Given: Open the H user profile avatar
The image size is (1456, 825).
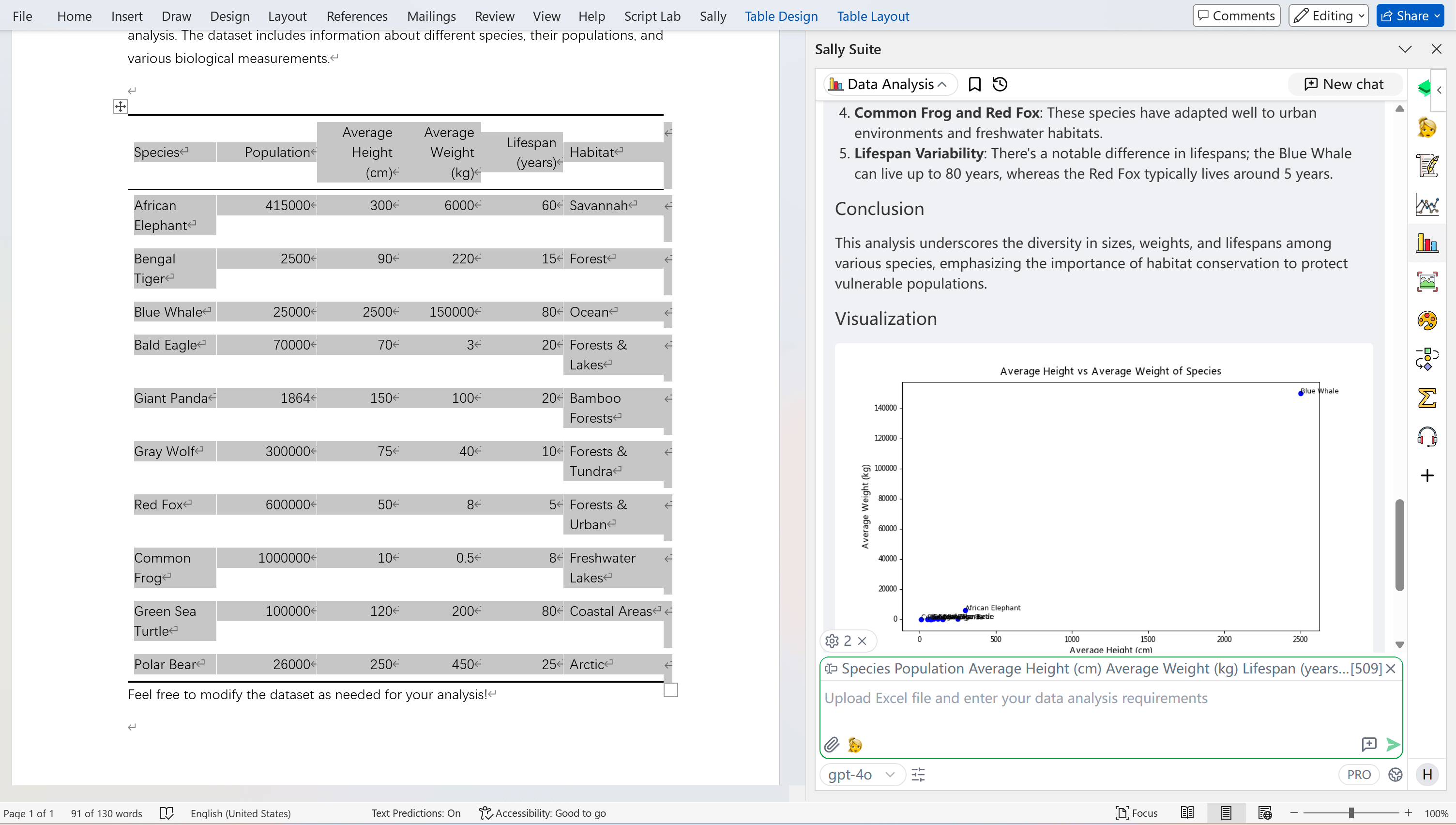Looking at the screenshot, I should pyautogui.click(x=1426, y=775).
